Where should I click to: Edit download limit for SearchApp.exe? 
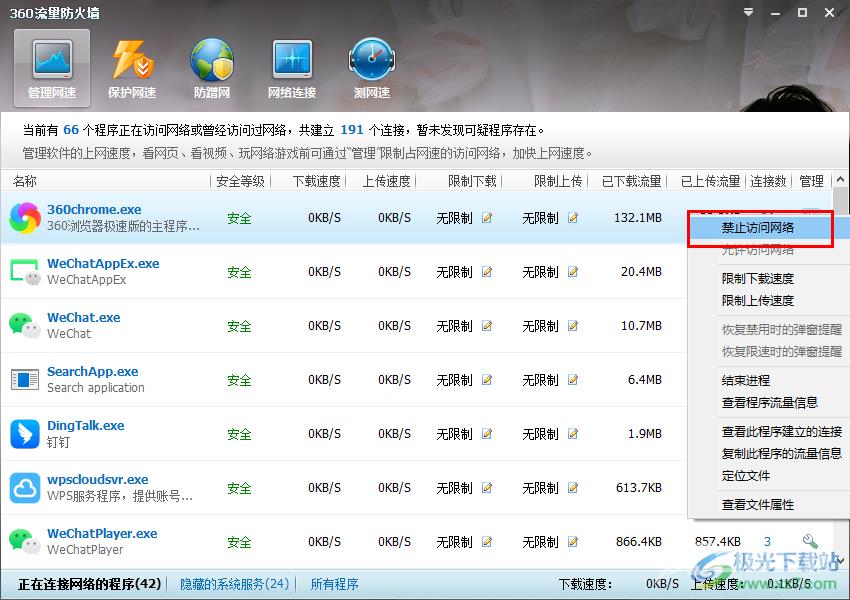(487, 379)
